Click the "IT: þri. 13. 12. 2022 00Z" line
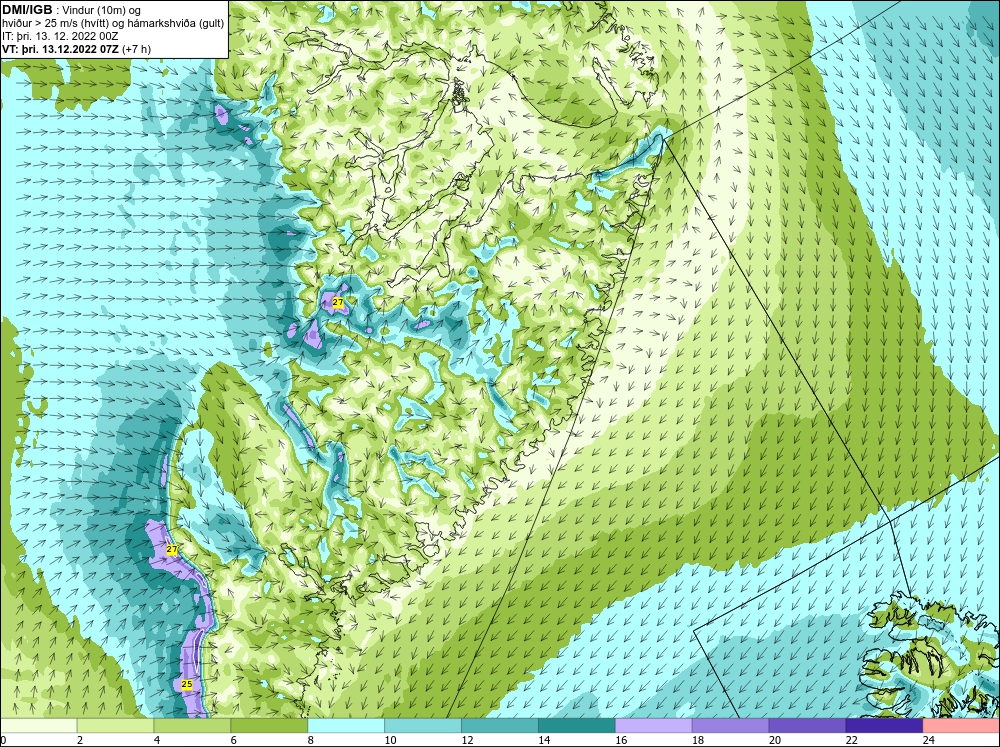This screenshot has width=1000, height=747. click(60, 36)
